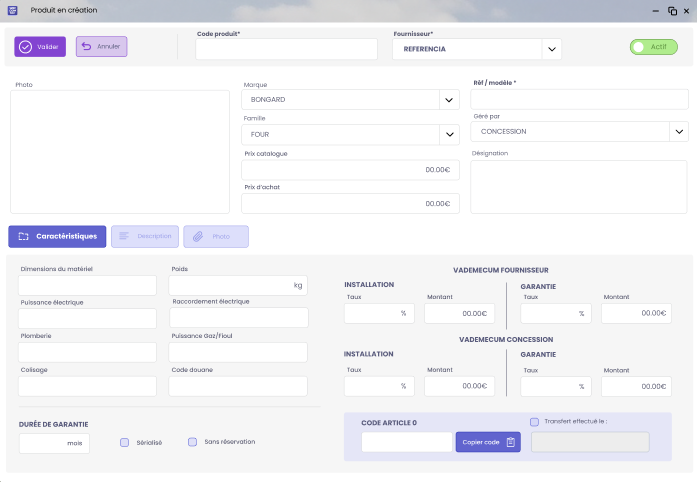Image resolution: width=697 pixels, height=482 pixels.
Task: Open the Description tab
Action: coord(145,236)
